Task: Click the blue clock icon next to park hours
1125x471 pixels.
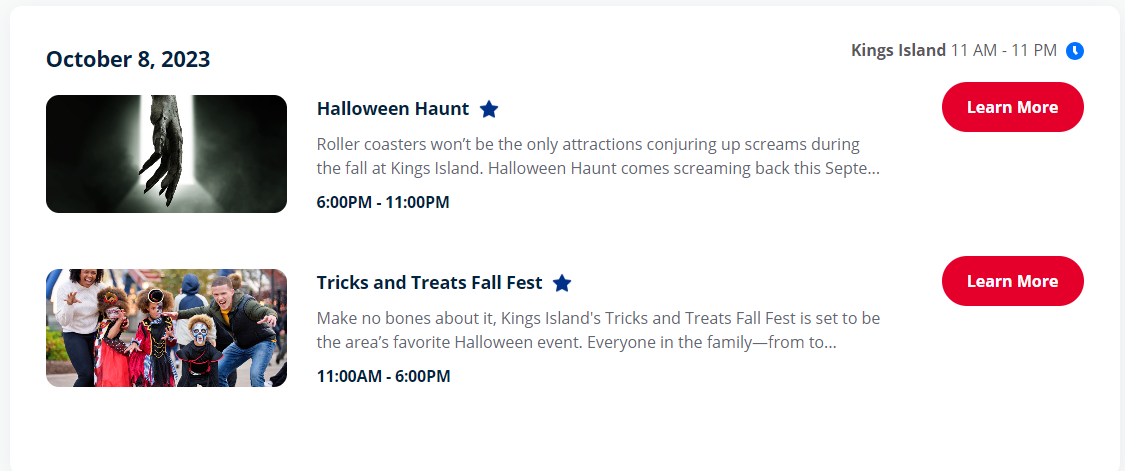Action: pyautogui.click(x=1075, y=51)
